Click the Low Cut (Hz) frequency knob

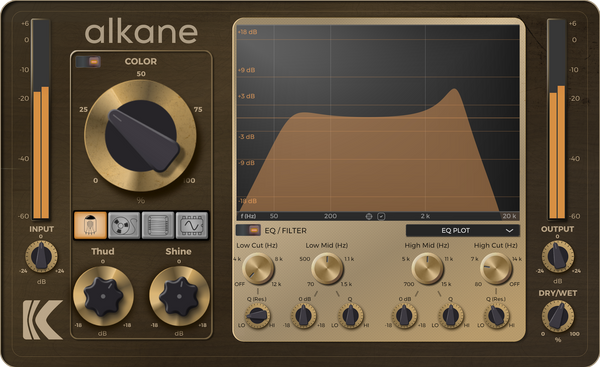258,268
